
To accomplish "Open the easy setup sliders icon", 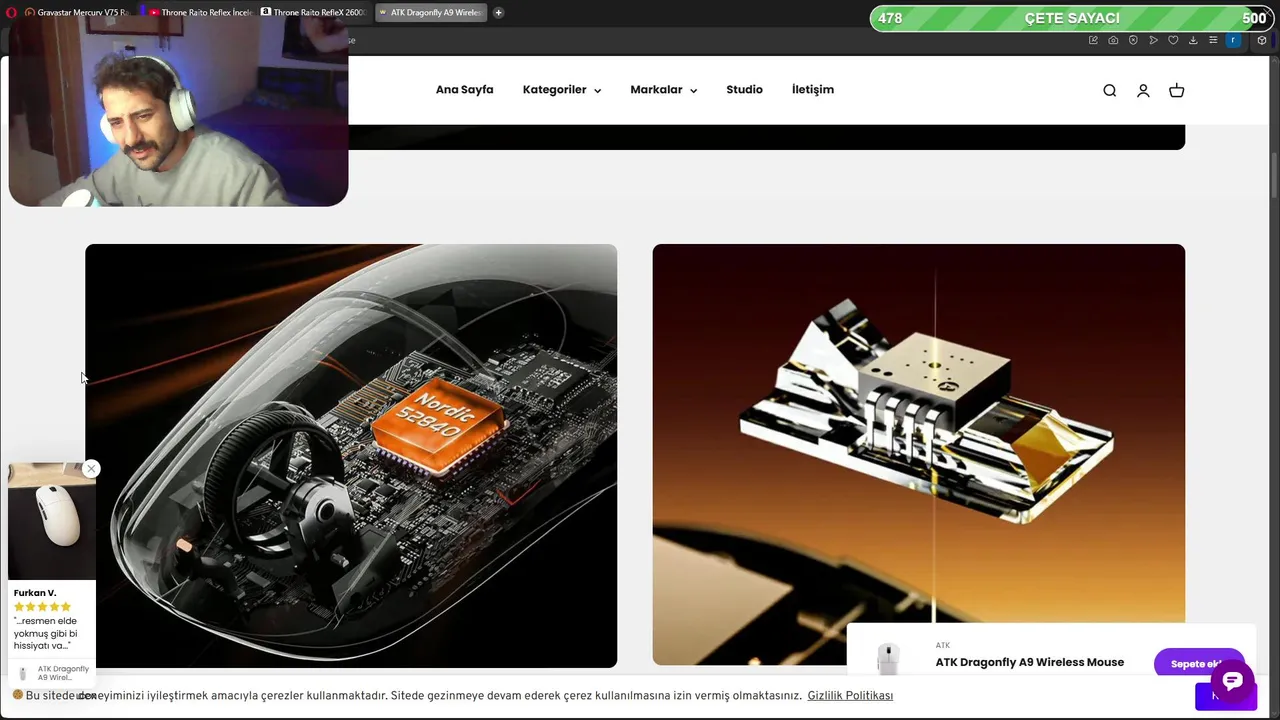I will pyautogui.click(x=1213, y=40).
